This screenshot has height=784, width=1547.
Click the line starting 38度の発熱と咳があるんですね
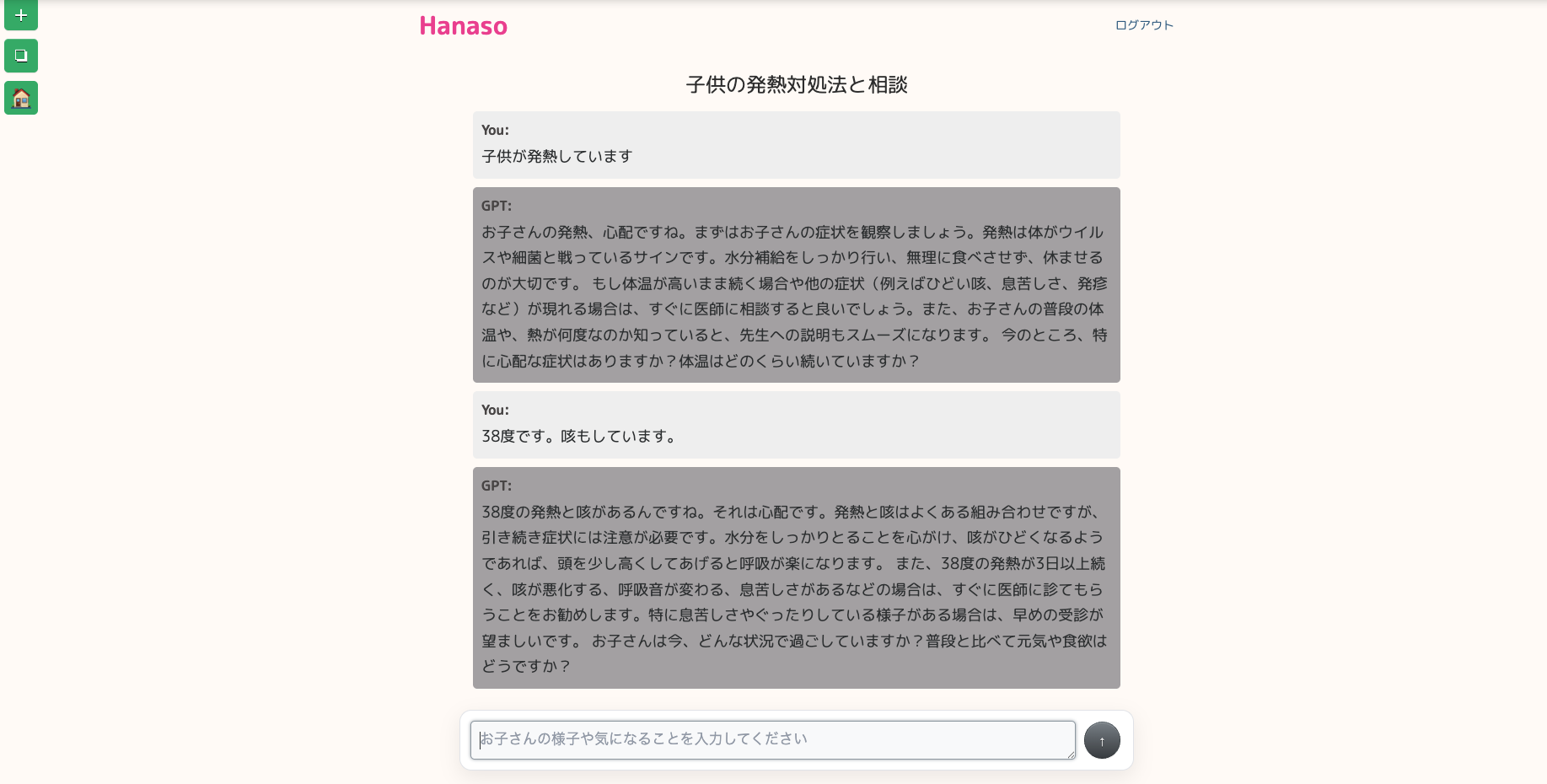pos(792,512)
